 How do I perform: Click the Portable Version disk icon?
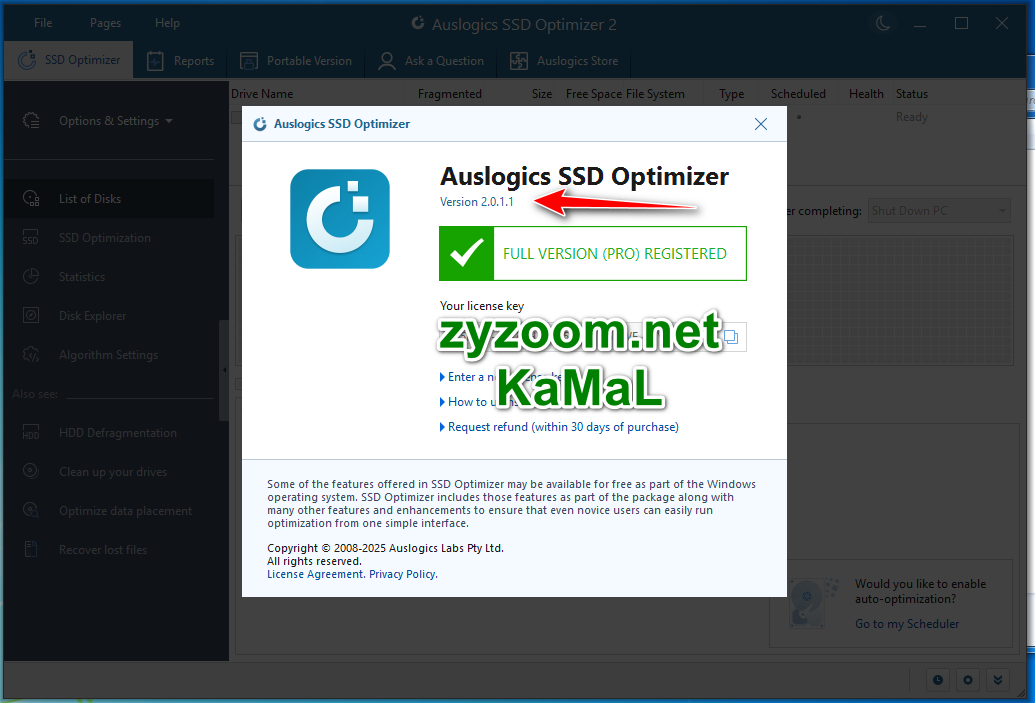point(249,61)
